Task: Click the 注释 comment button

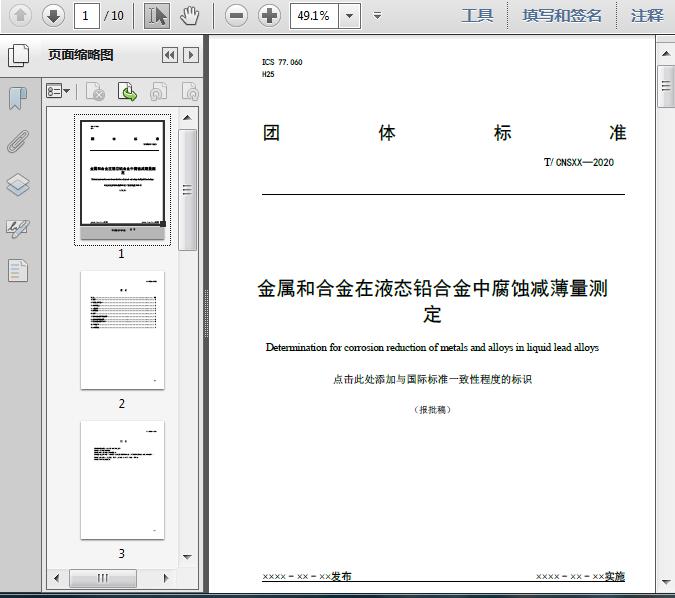Action: coord(647,15)
